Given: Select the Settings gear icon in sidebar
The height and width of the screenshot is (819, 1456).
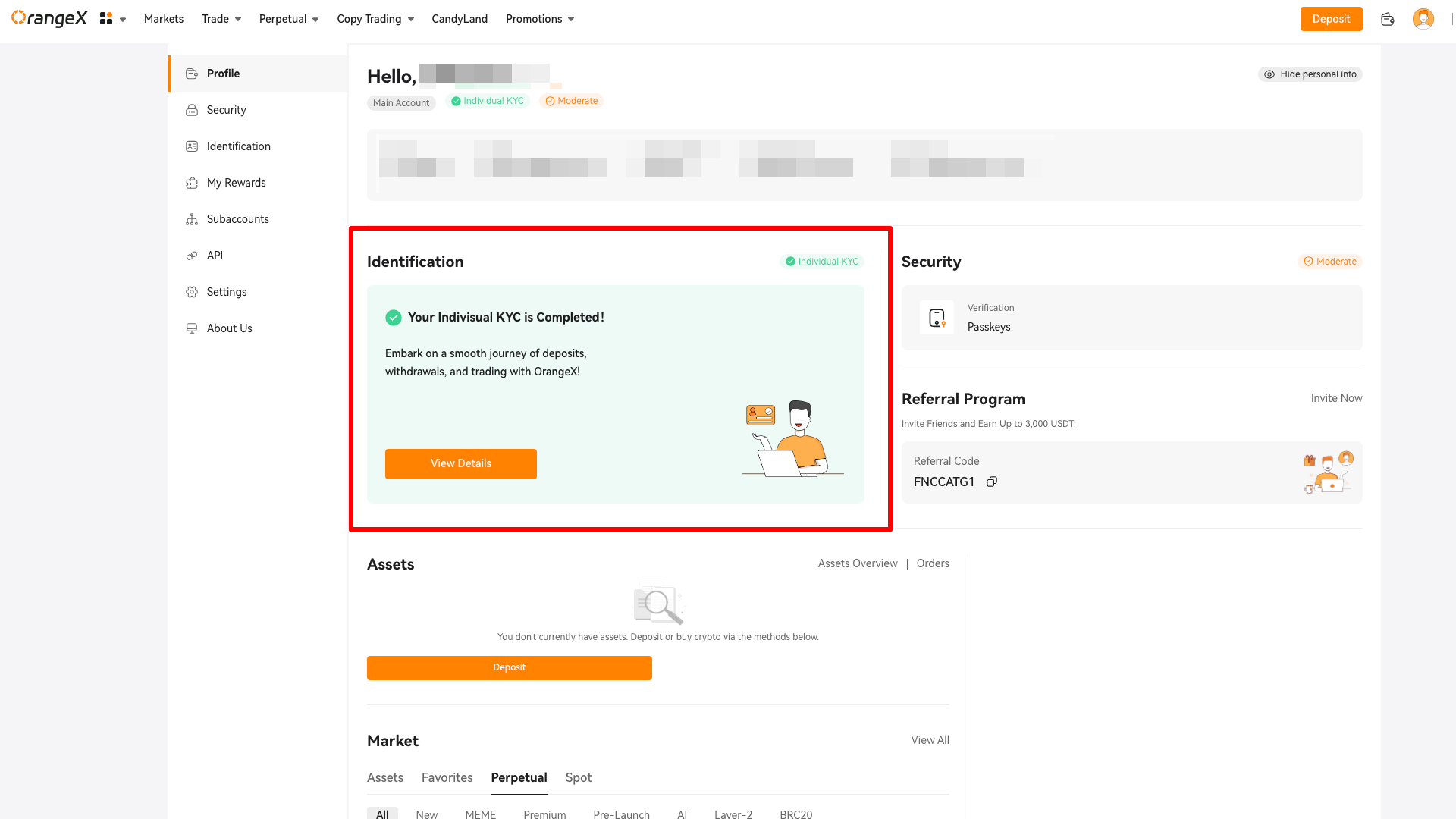Looking at the screenshot, I should pyautogui.click(x=192, y=292).
